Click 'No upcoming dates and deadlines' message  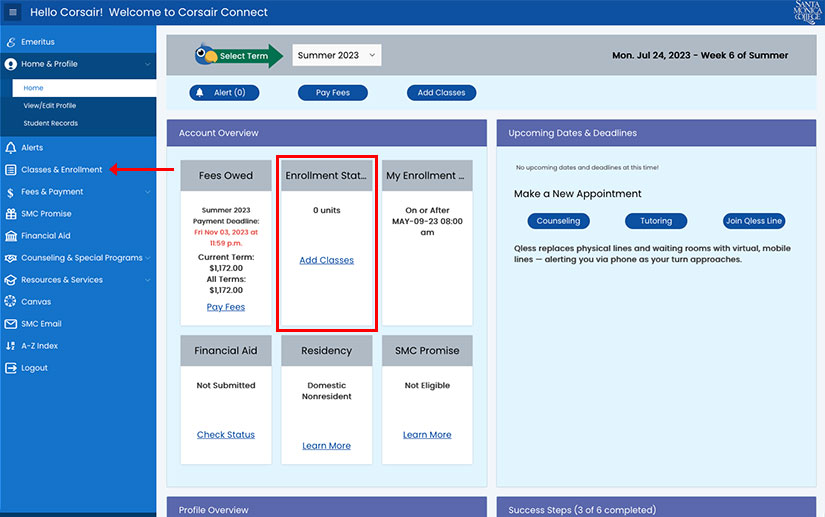click(x=587, y=167)
